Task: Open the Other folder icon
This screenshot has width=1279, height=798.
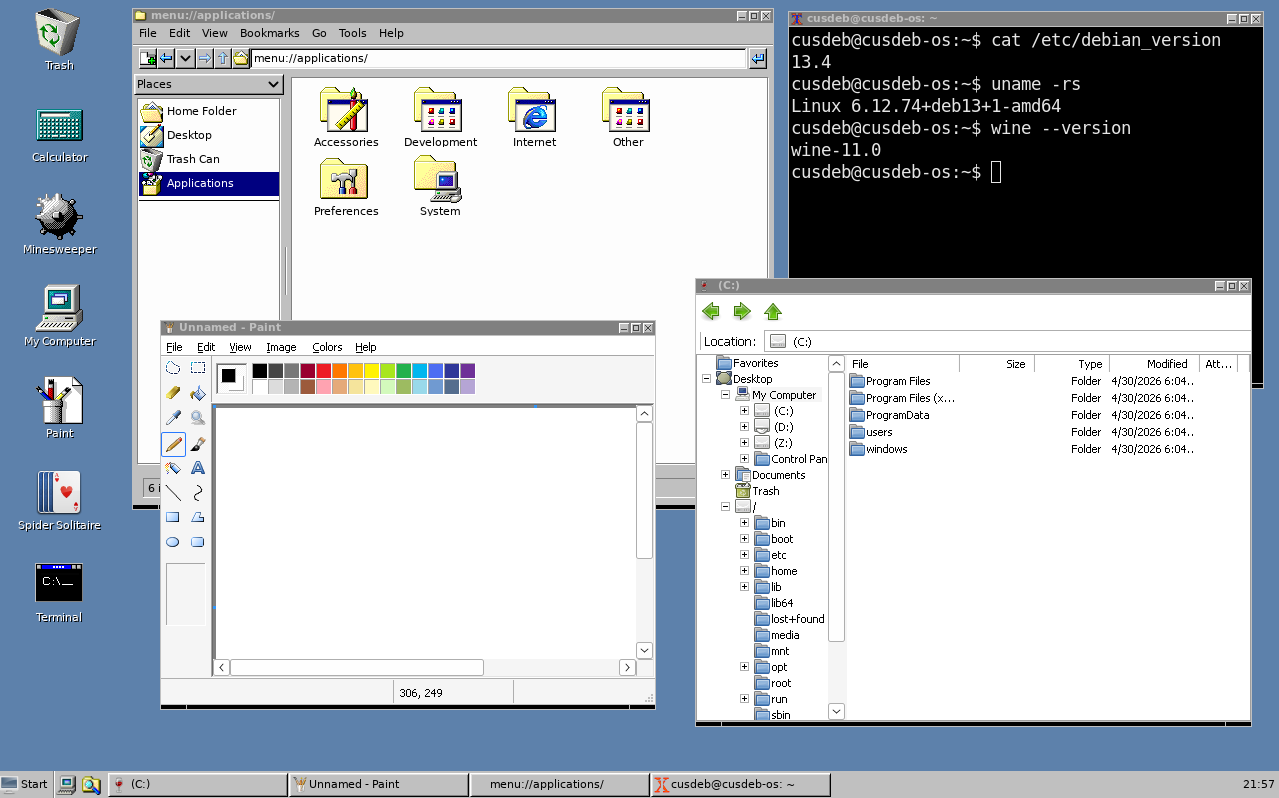Action: [628, 109]
